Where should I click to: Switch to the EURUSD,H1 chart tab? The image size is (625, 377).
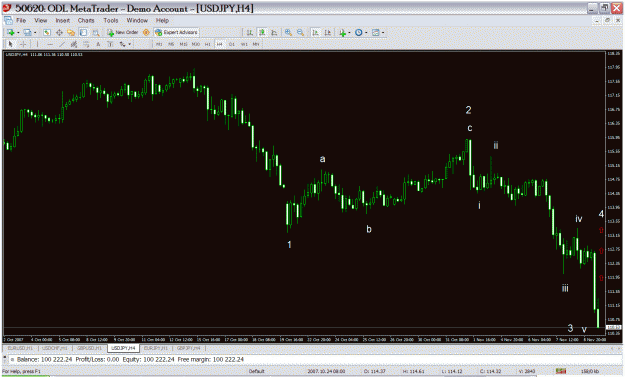pyautogui.click(x=21, y=348)
